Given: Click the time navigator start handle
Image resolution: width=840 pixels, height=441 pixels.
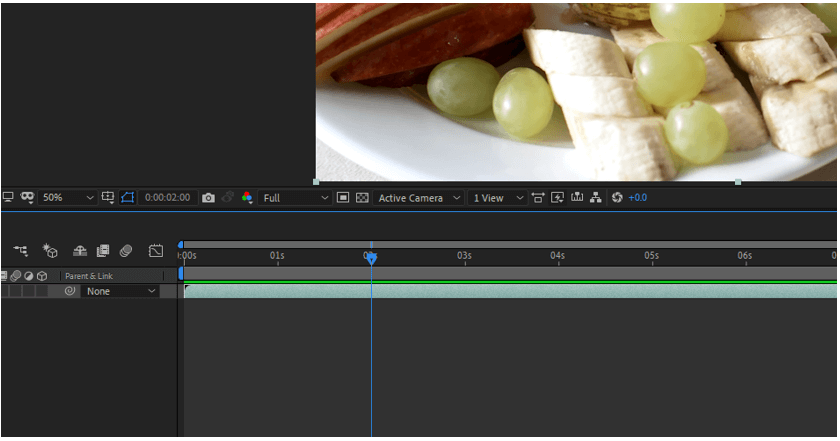Looking at the screenshot, I should [x=181, y=244].
